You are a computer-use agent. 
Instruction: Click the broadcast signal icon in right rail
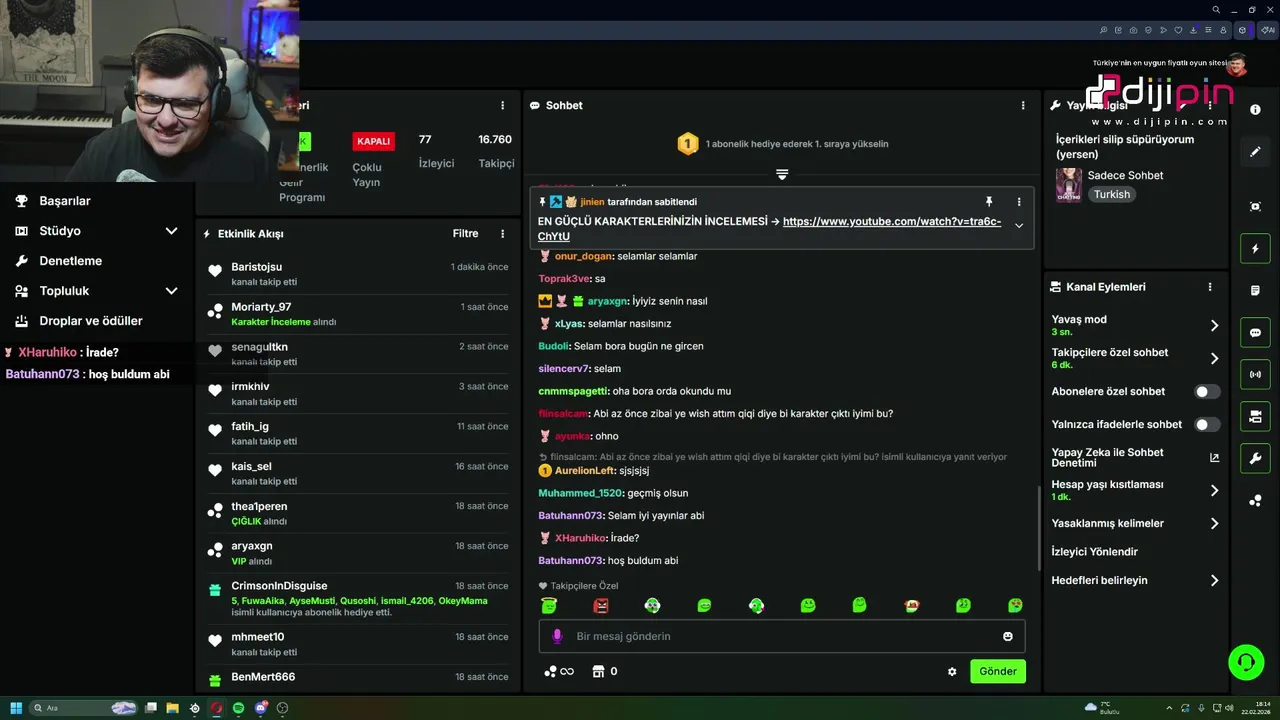pos(1255,375)
